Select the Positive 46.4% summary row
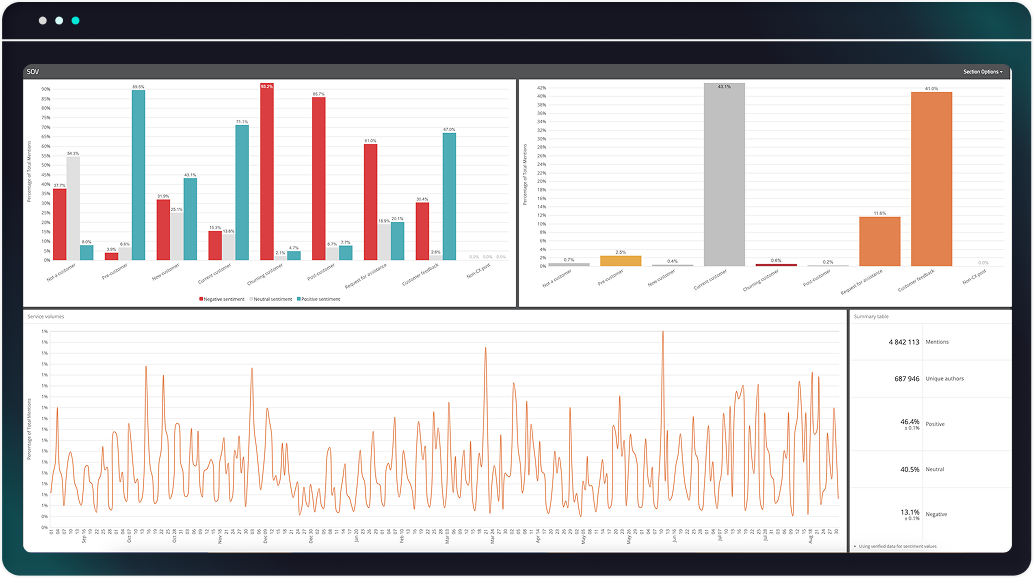 [930, 424]
